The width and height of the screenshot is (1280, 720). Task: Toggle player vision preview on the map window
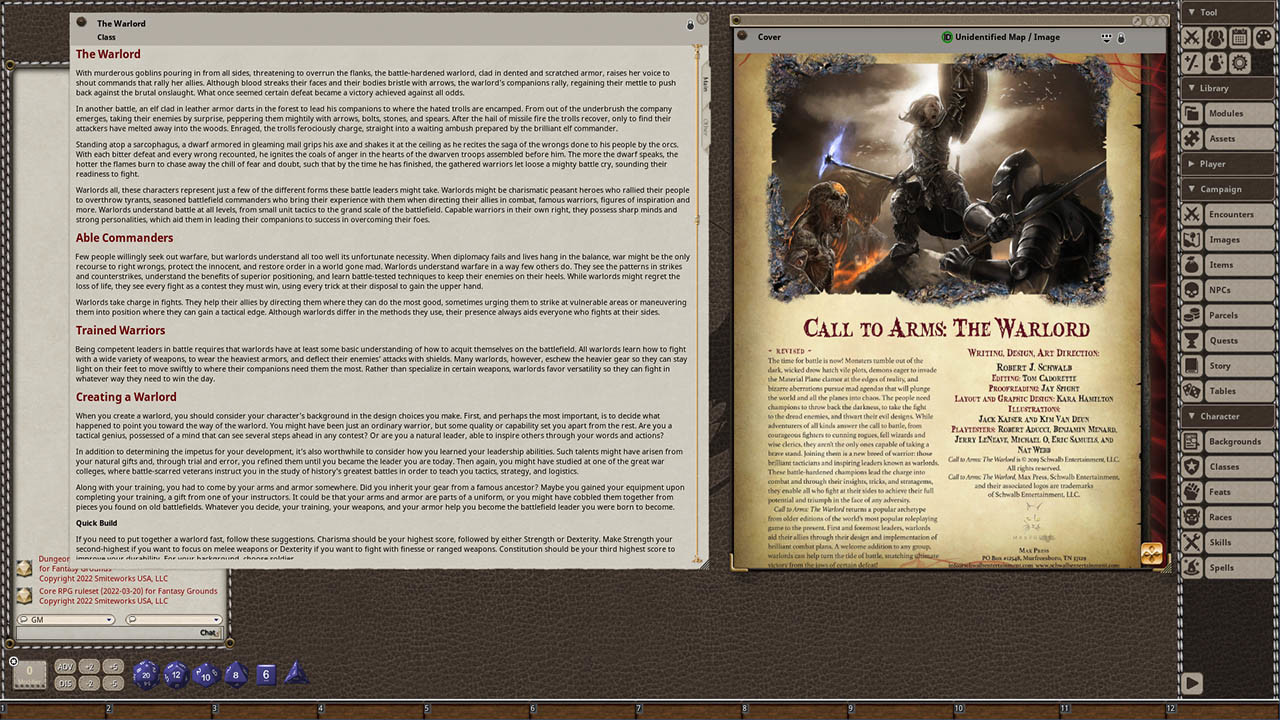pyautogui.click(x=1106, y=36)
